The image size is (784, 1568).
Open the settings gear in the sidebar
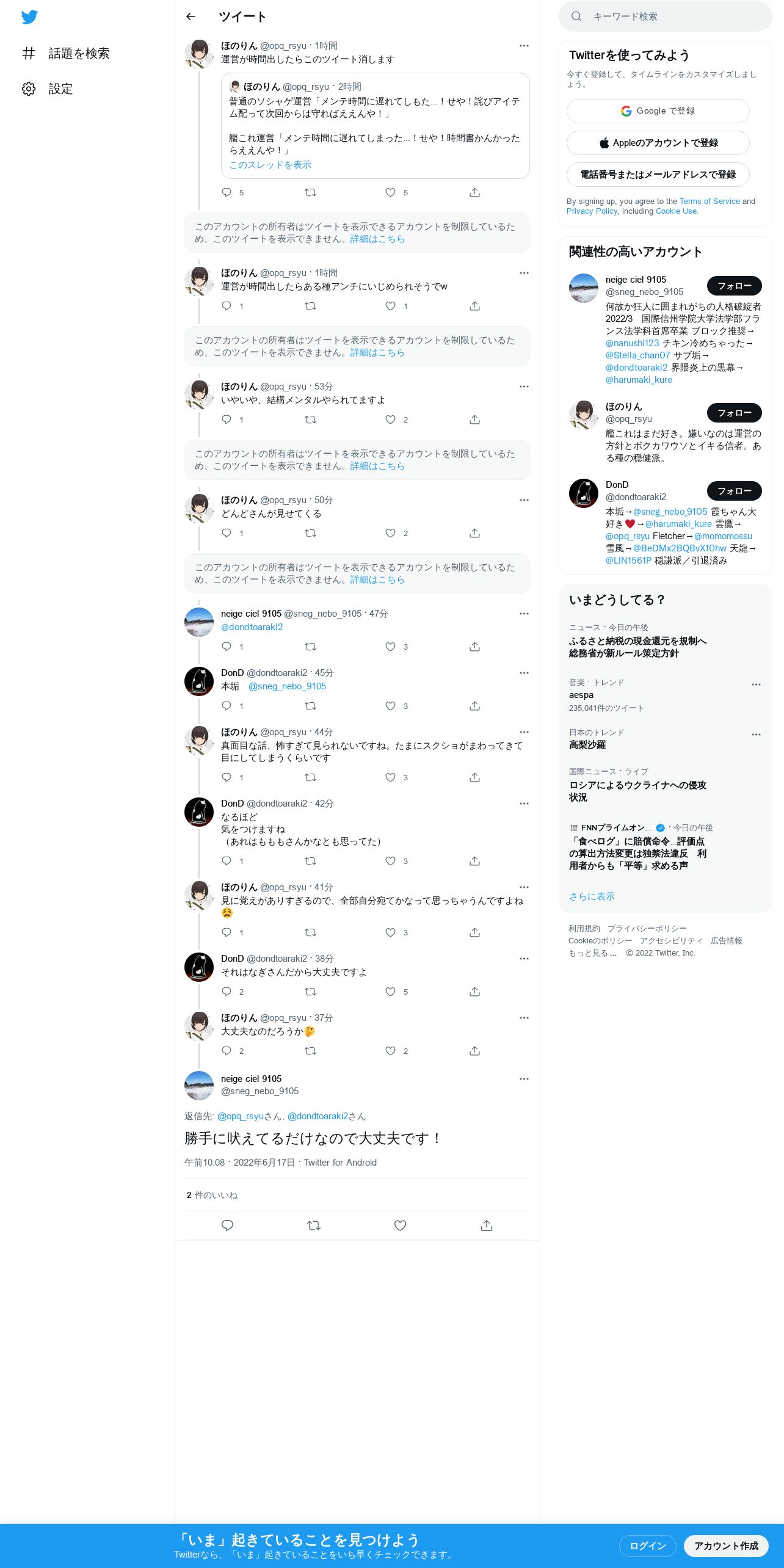pyautogui.click(x=29, y=89)
